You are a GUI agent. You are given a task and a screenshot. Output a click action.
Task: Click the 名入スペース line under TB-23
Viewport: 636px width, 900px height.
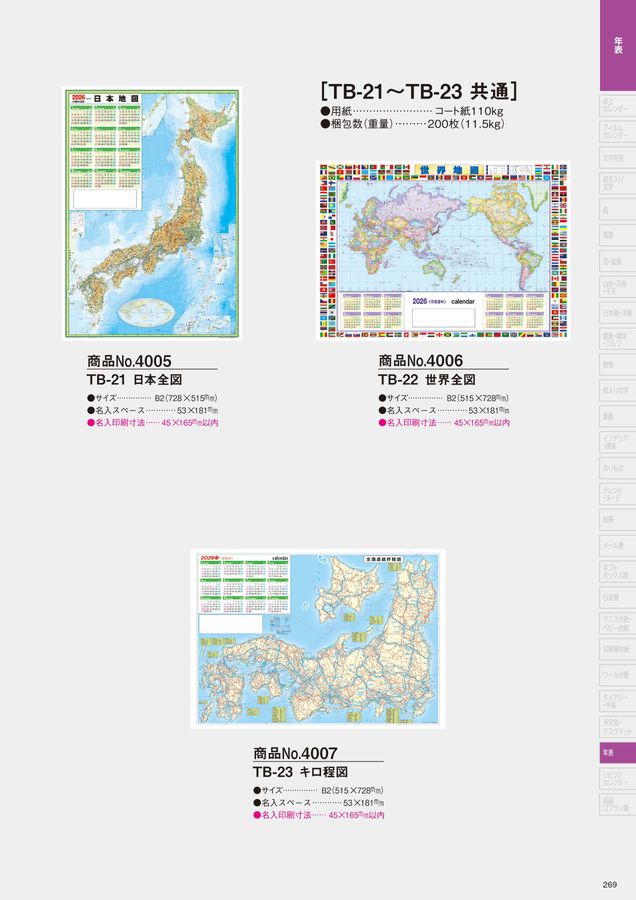click(x=319, y=803)
